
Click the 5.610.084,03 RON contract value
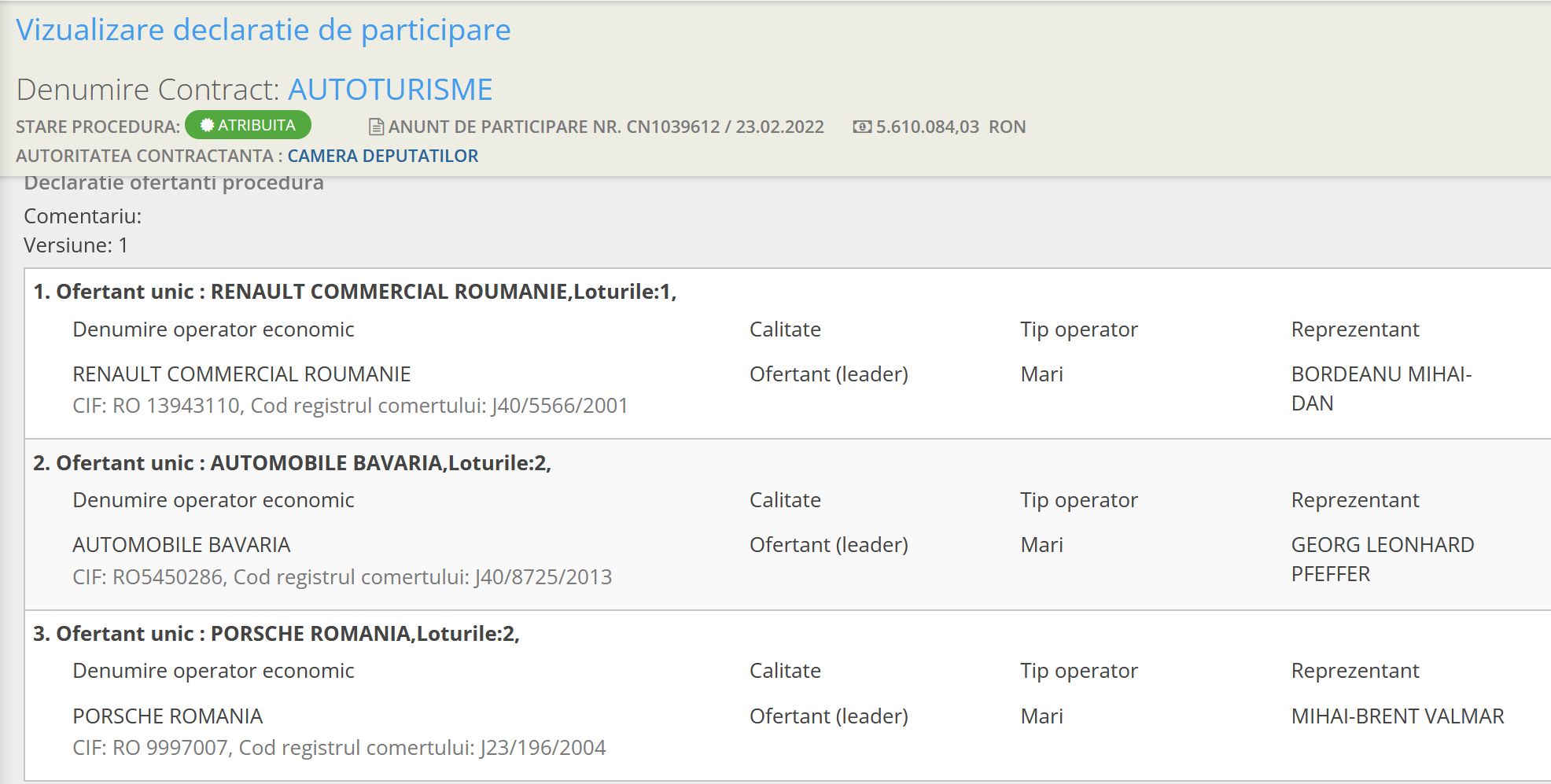(950, 127)
